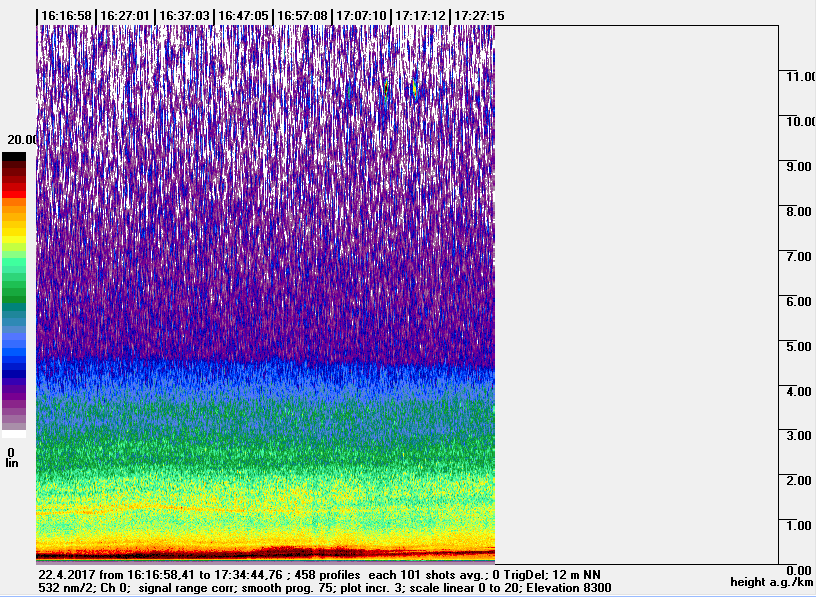The image size is (816, 597).
Task: Click the 'signal range corr' footer text
Action: coord(188,588)
